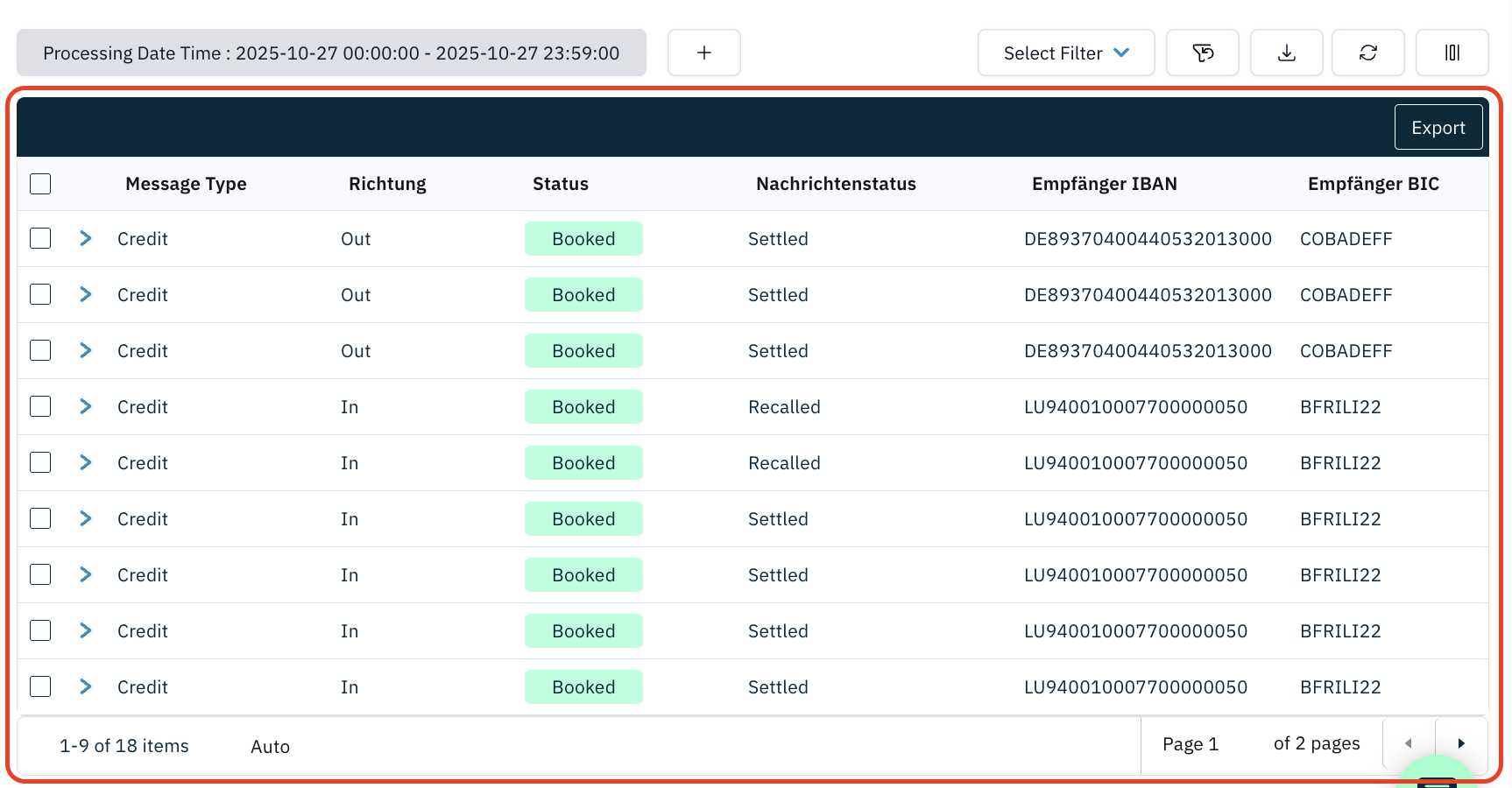Open the Select Filter dropdown

1065,53
